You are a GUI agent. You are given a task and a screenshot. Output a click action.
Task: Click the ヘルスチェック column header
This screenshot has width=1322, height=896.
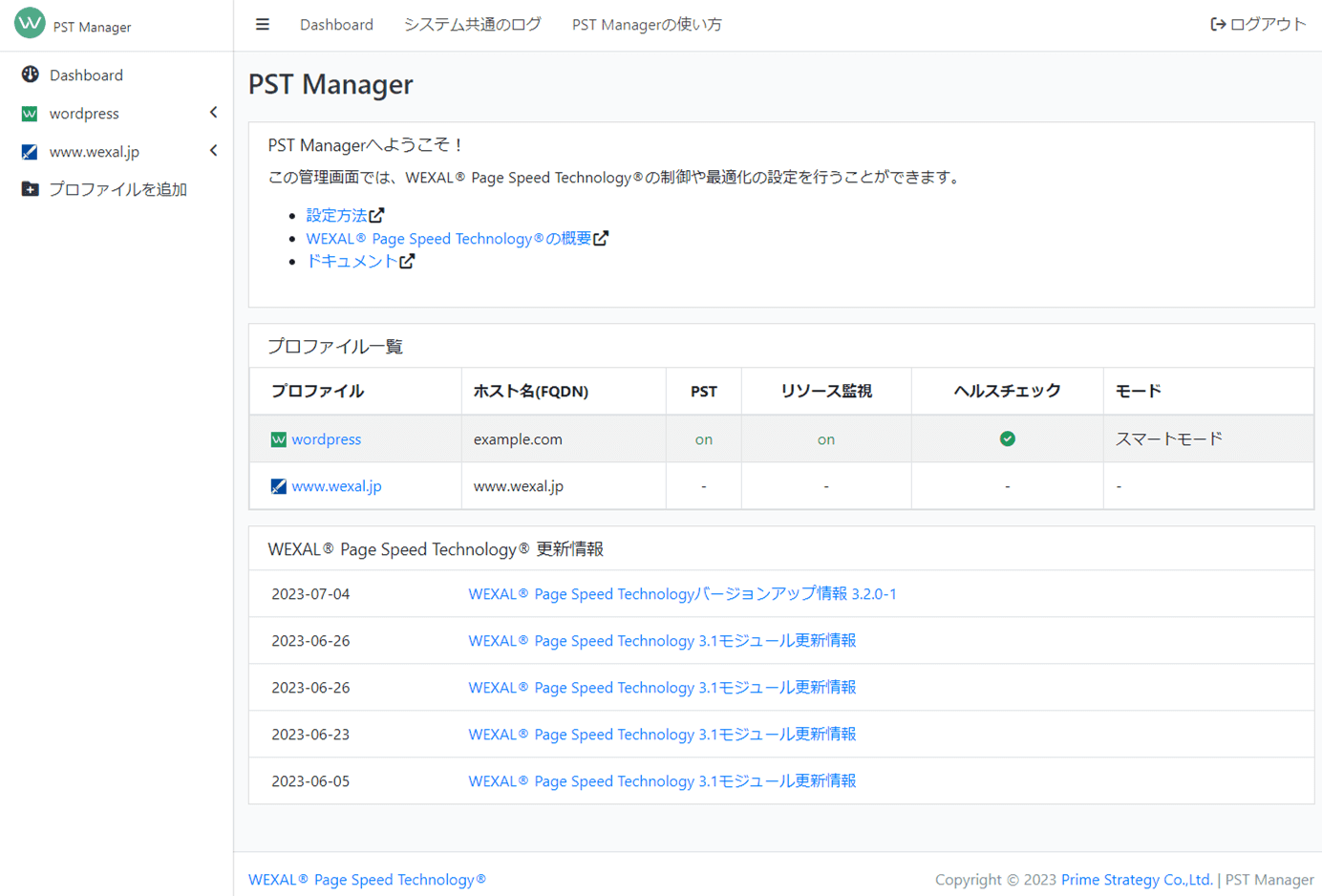(x=1007, y=391)
